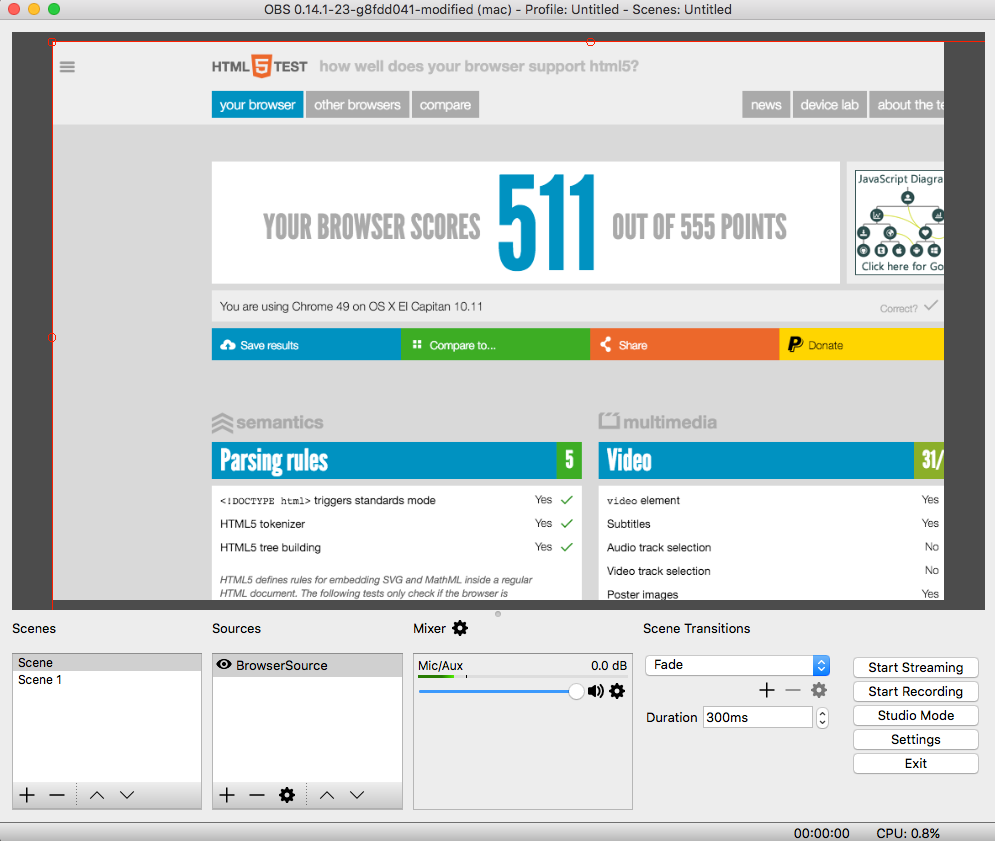Open hamburger menu in HTML5test preview
This screenshot has height=841, width=995.
[67, 67]
